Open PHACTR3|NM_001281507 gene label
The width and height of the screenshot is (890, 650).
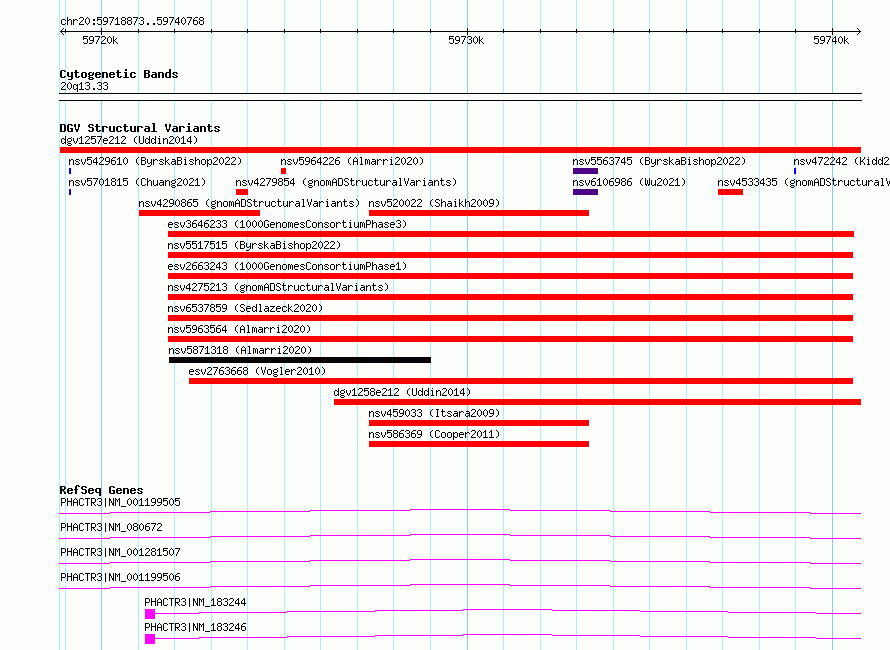(x=120, y=552)
